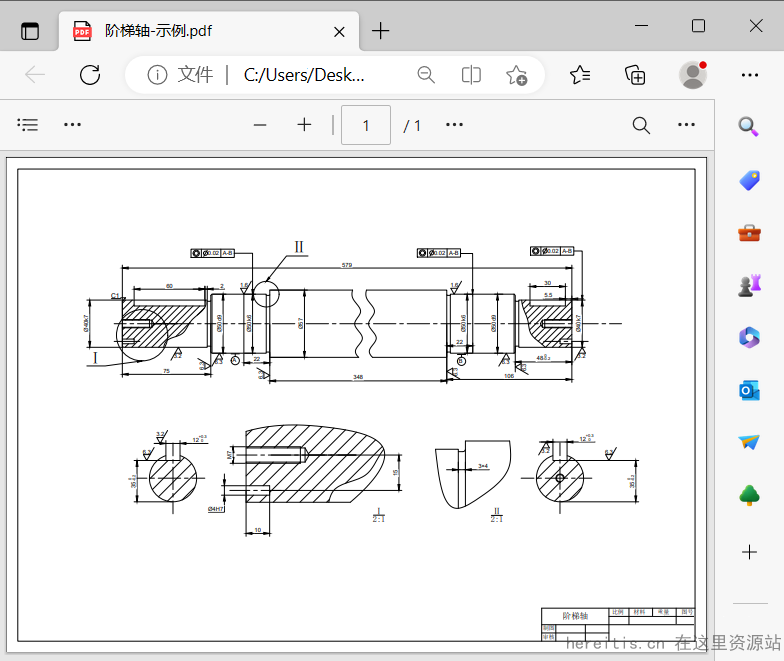
Task: Zoom in the PDF document
Action: click(304, 124)
